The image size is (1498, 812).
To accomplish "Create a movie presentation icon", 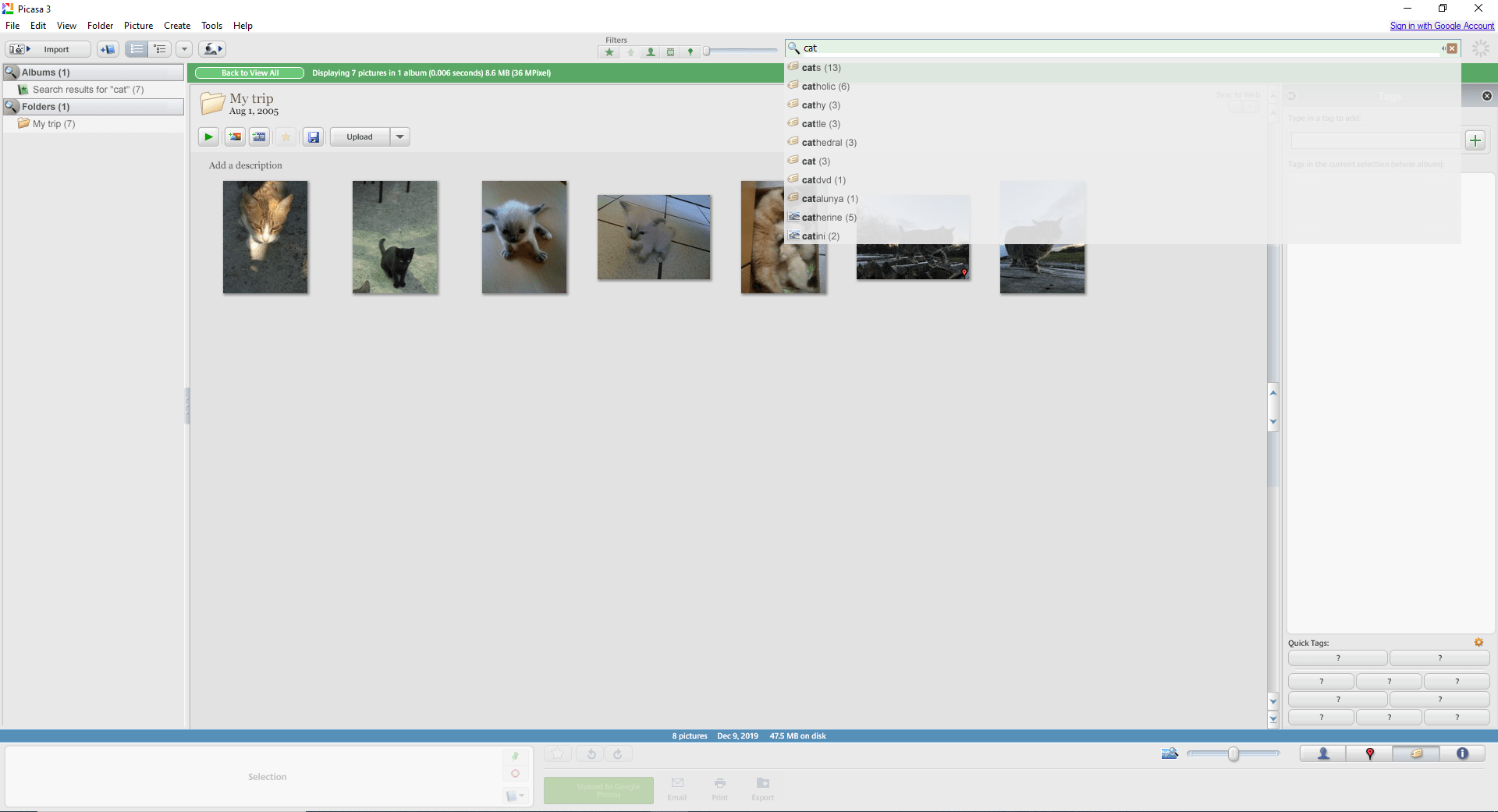I will pos(260,137).
